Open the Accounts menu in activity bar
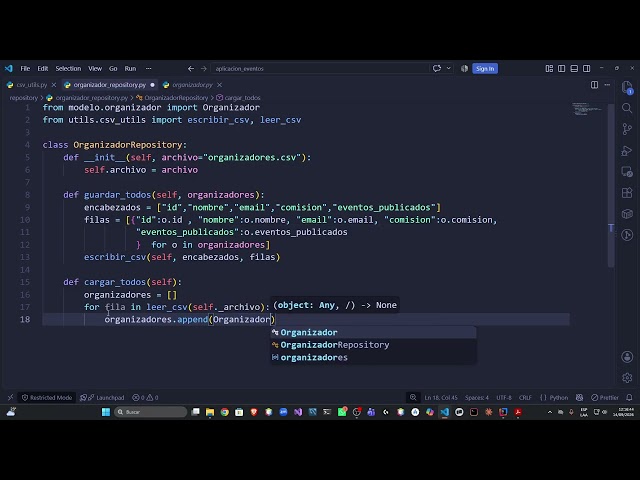The height and width of the screenshot is (480, 640). click(x=627, y=357)
